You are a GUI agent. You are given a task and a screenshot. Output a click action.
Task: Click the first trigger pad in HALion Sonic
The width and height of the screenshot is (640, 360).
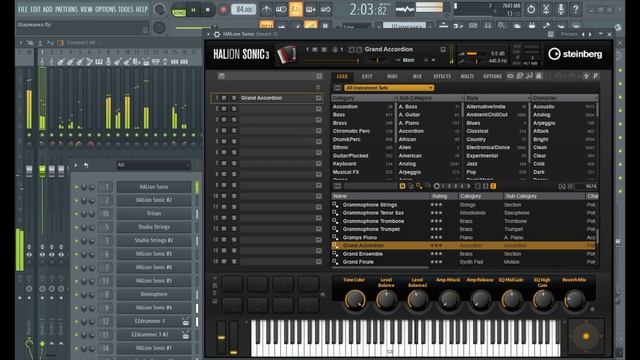pos(232,284)
